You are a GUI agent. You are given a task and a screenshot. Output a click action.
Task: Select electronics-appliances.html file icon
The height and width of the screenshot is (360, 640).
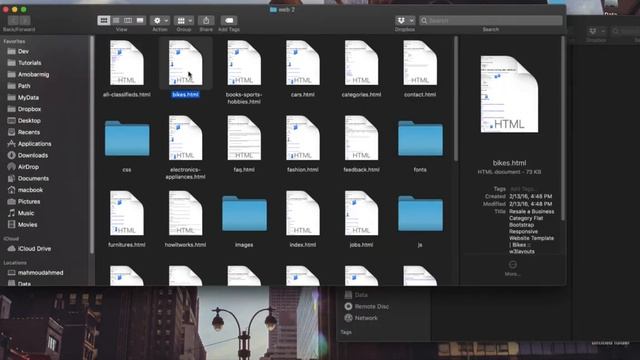click(185, 138)
